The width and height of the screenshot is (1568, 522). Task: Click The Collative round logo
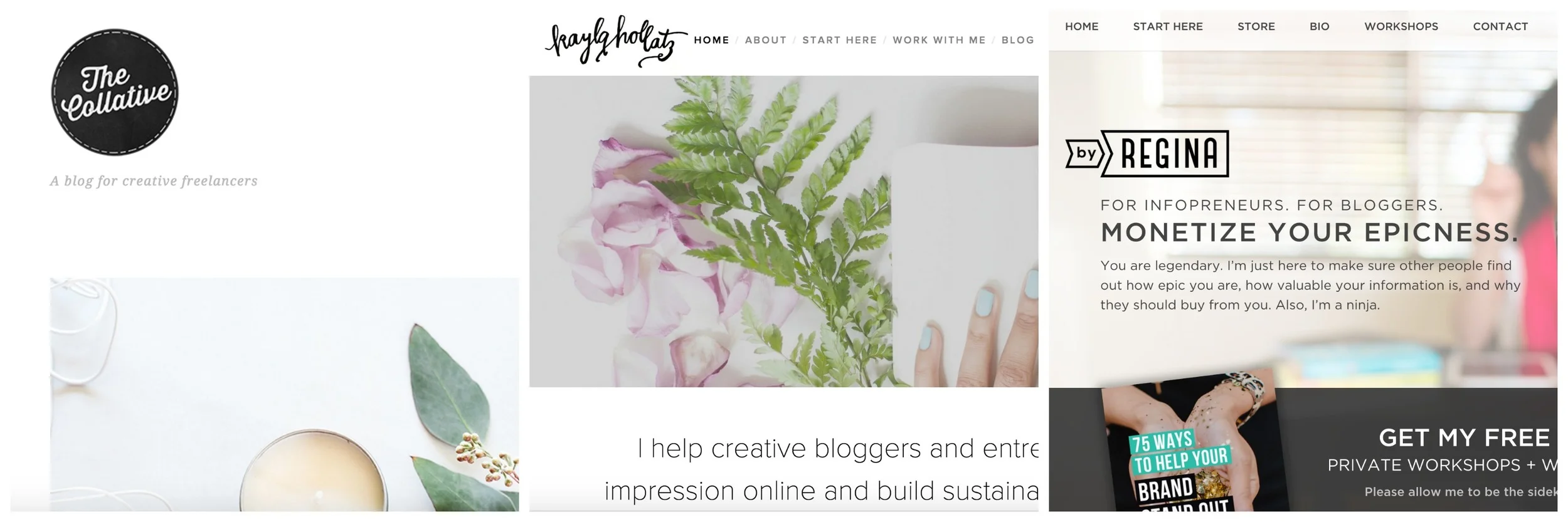point(115,92)
